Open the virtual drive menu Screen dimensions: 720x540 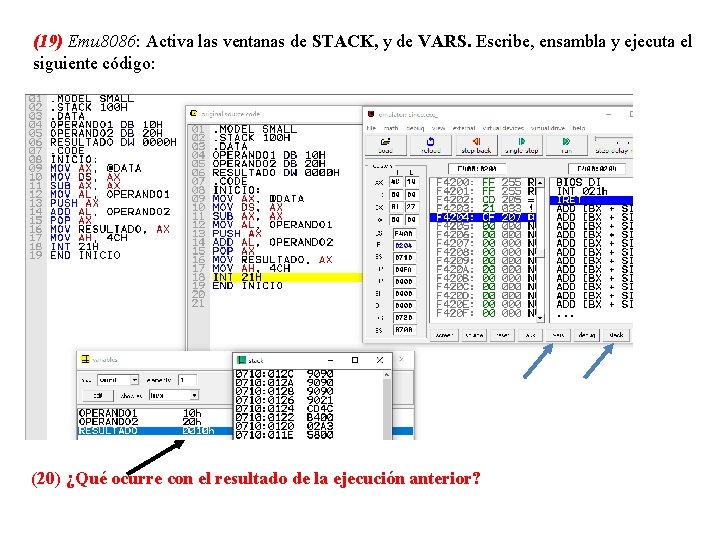point(548,128)
